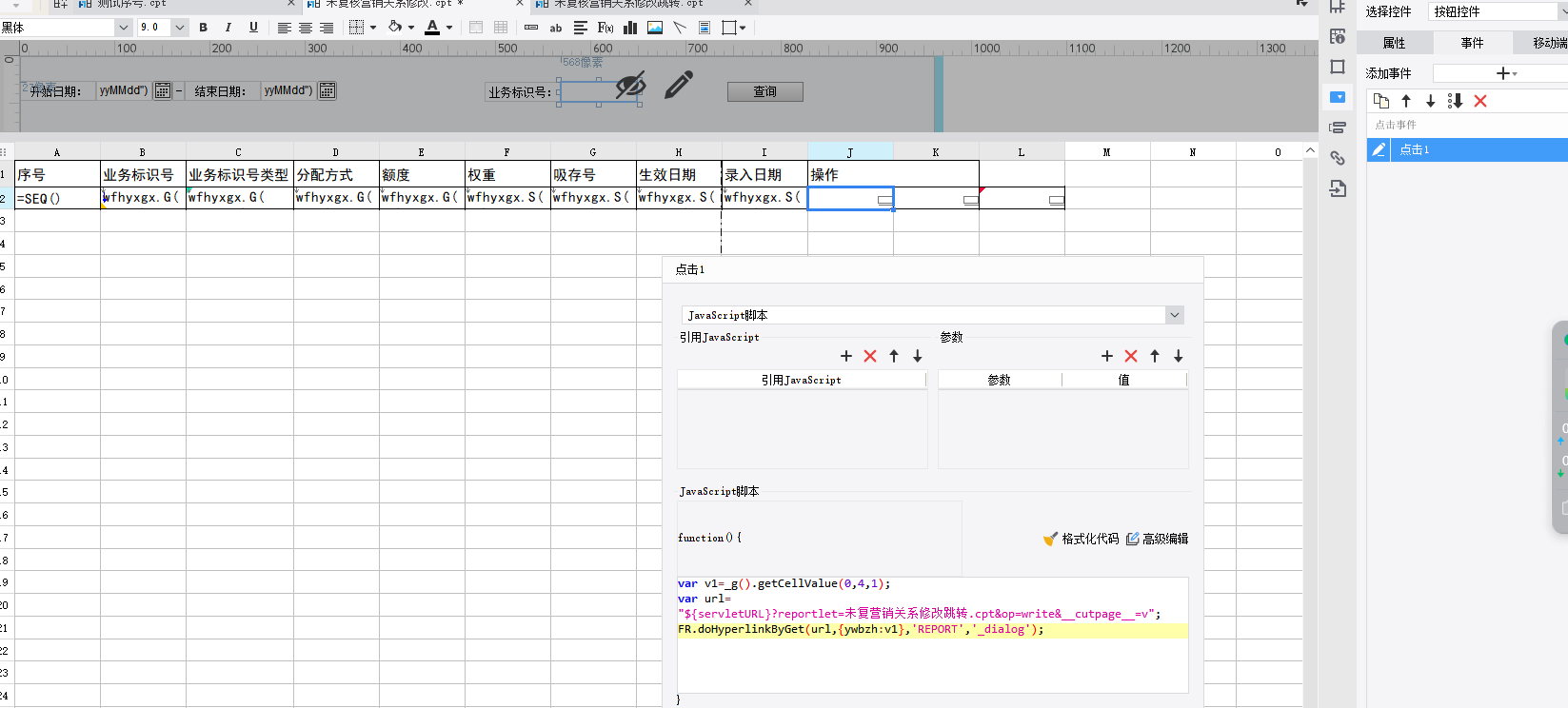
Task: Remove the selected referenced JavaScript
Action: pos(870,356)
